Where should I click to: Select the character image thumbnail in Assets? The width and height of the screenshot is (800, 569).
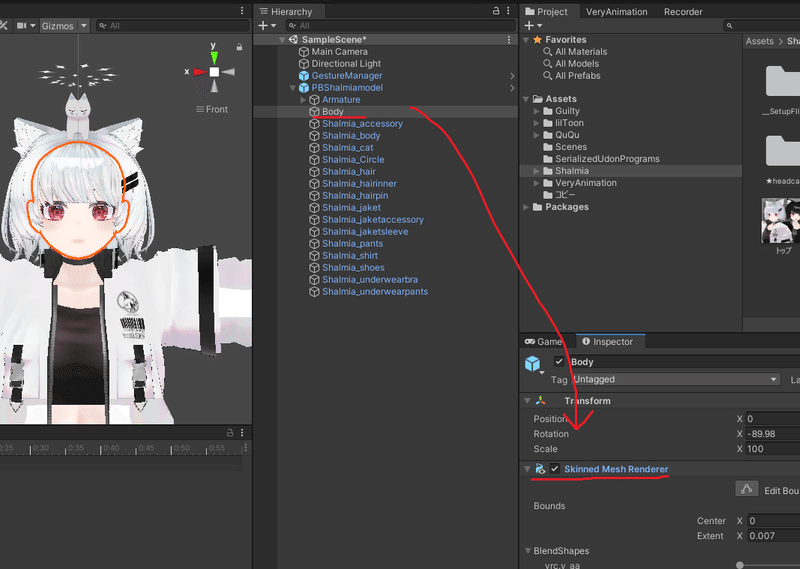point(781,220)
